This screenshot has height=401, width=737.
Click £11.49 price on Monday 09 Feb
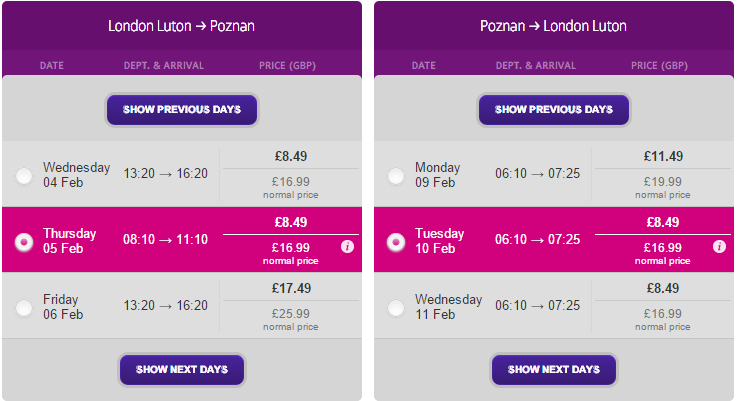[x=663, y=156]
